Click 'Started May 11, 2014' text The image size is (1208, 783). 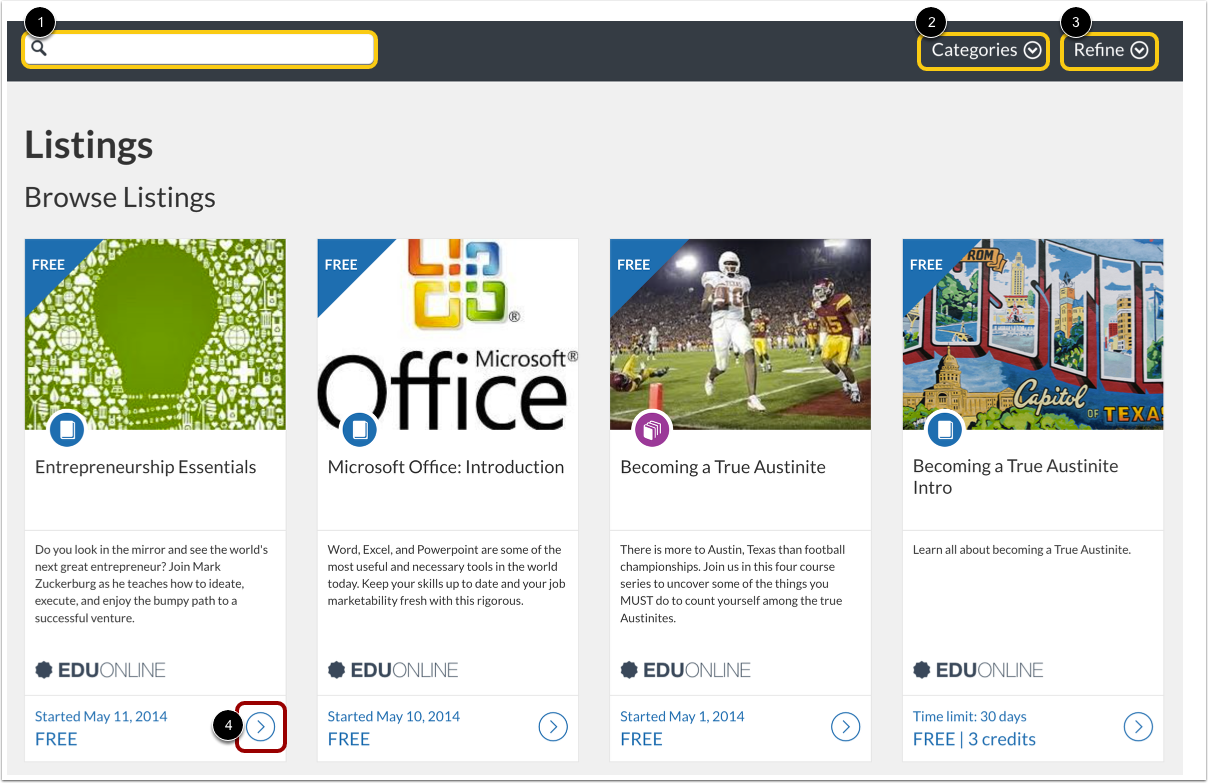101,716
